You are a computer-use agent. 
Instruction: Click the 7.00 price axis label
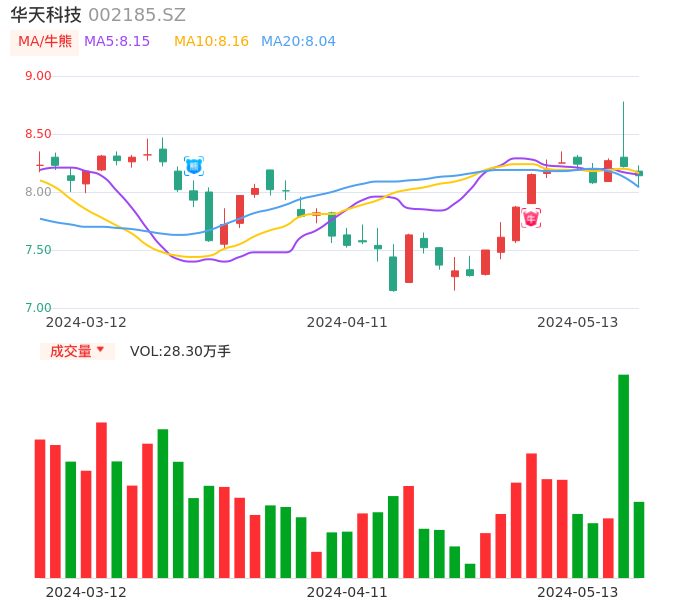[x=38, y=308]
